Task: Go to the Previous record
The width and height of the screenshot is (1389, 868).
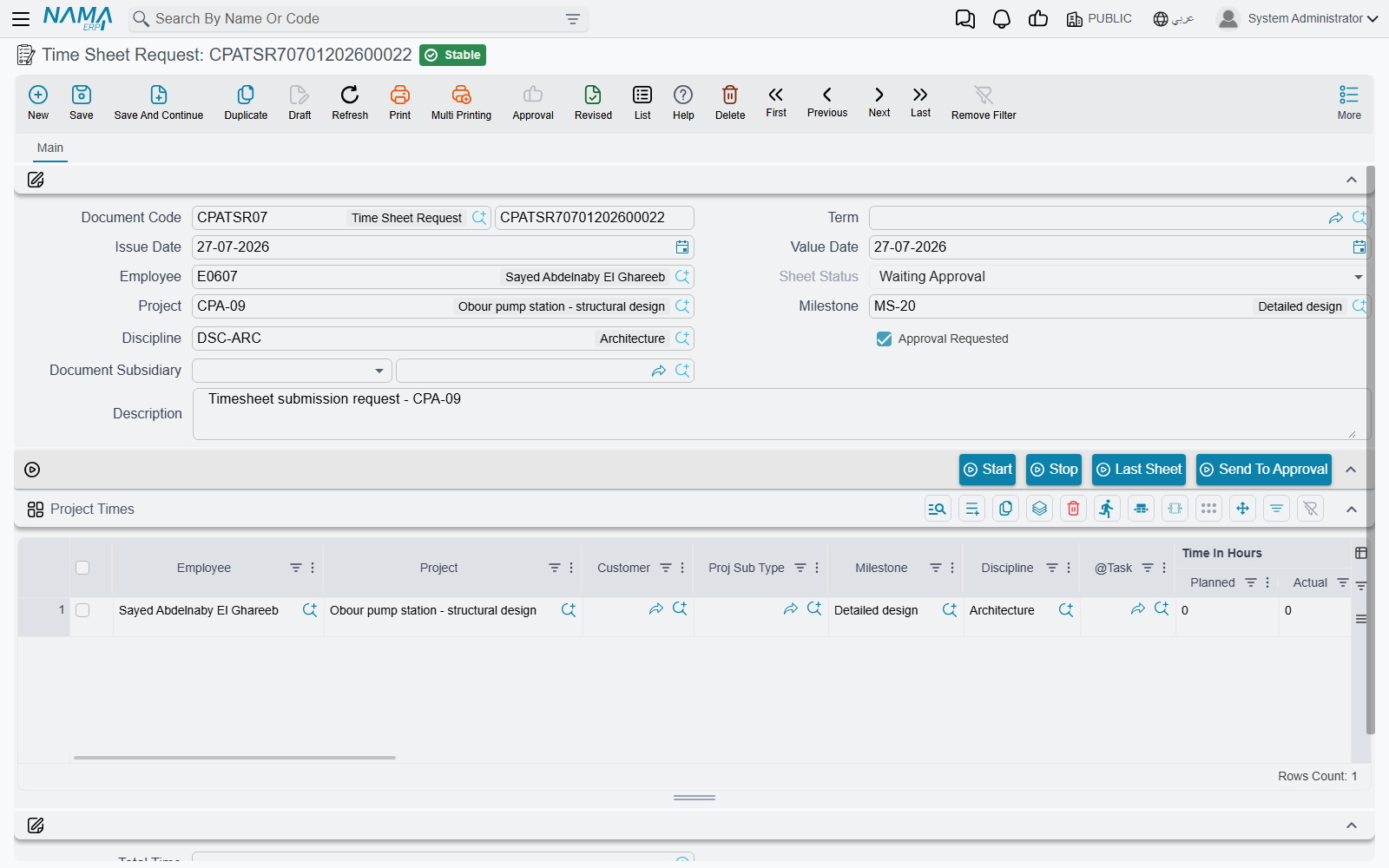Action: tap(827, 102)
